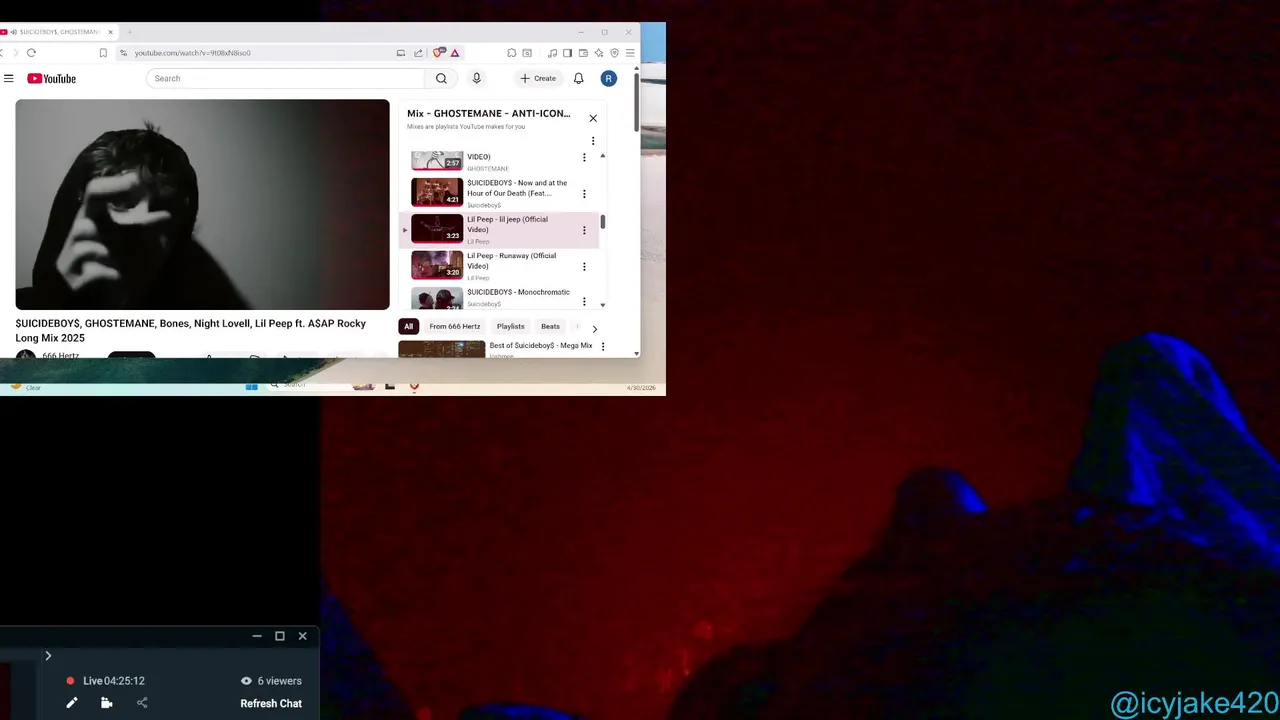
Task: Click the taskbar weather Clear widget
Action: point(25,386)
